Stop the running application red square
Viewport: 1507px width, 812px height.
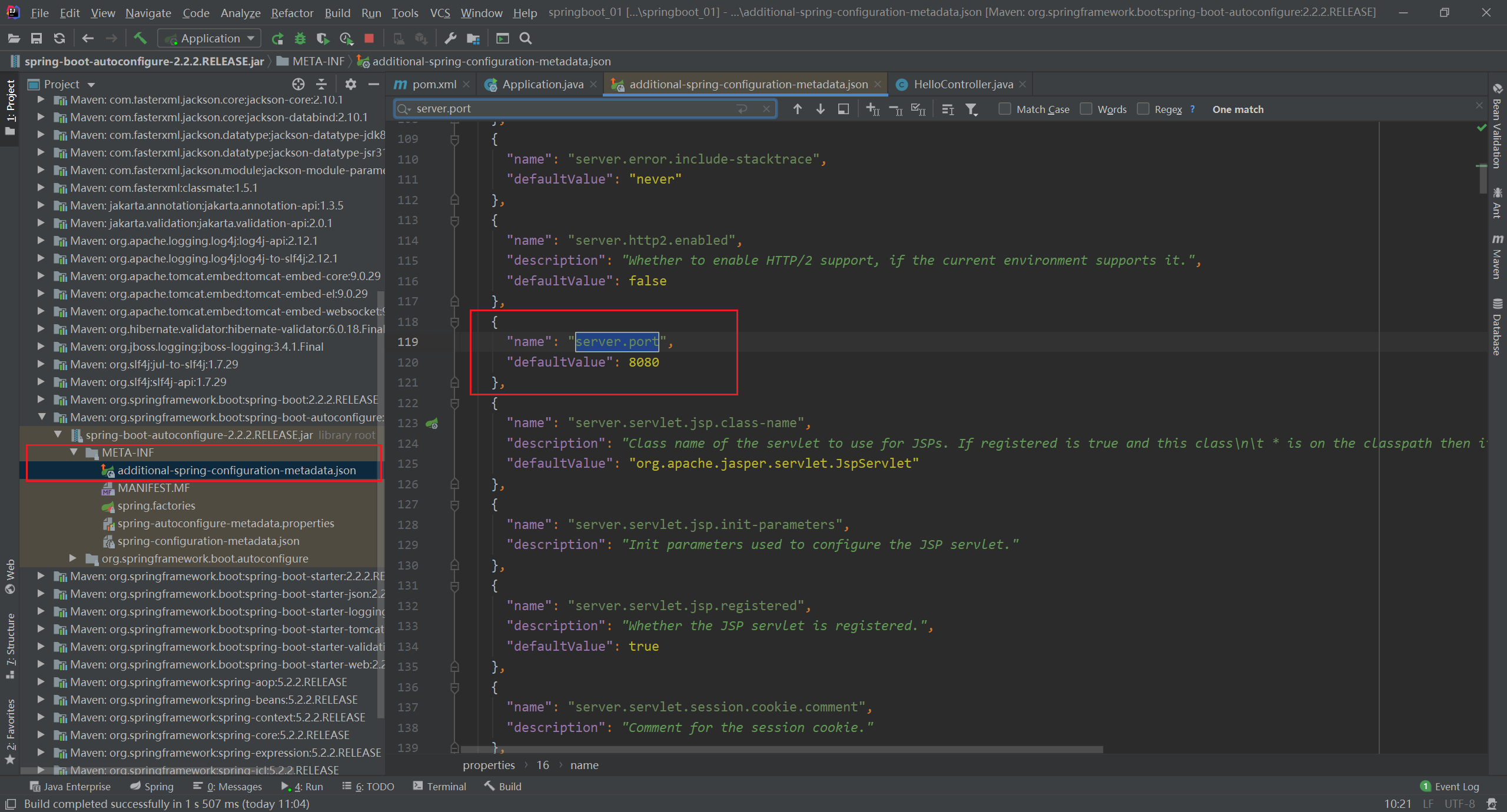click(x=369, y=38)
